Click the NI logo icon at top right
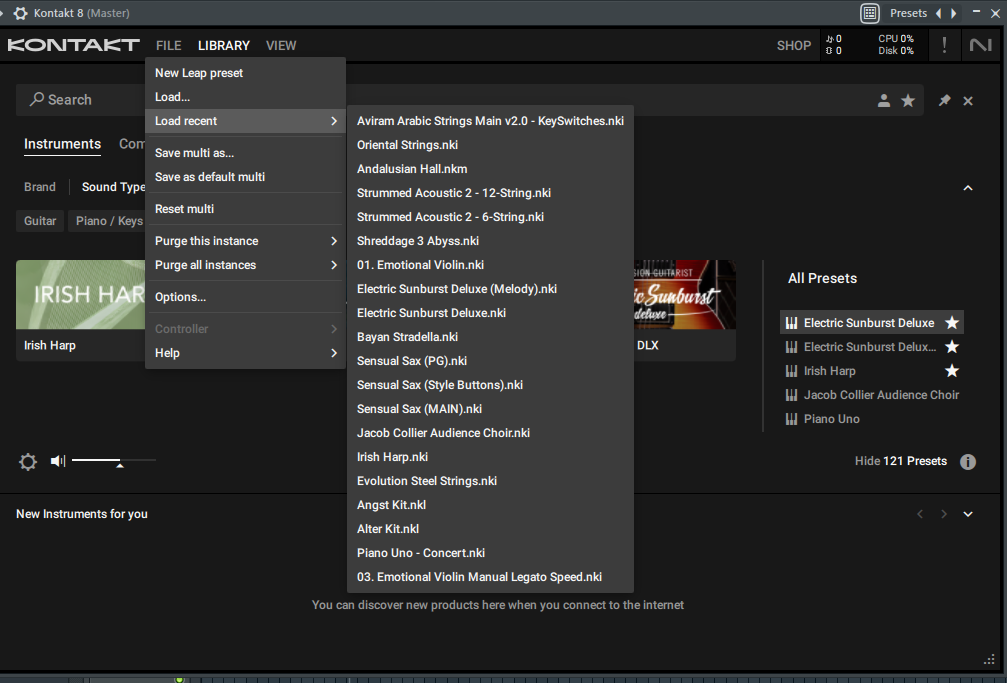The image size is (1007, 683). 980,45
